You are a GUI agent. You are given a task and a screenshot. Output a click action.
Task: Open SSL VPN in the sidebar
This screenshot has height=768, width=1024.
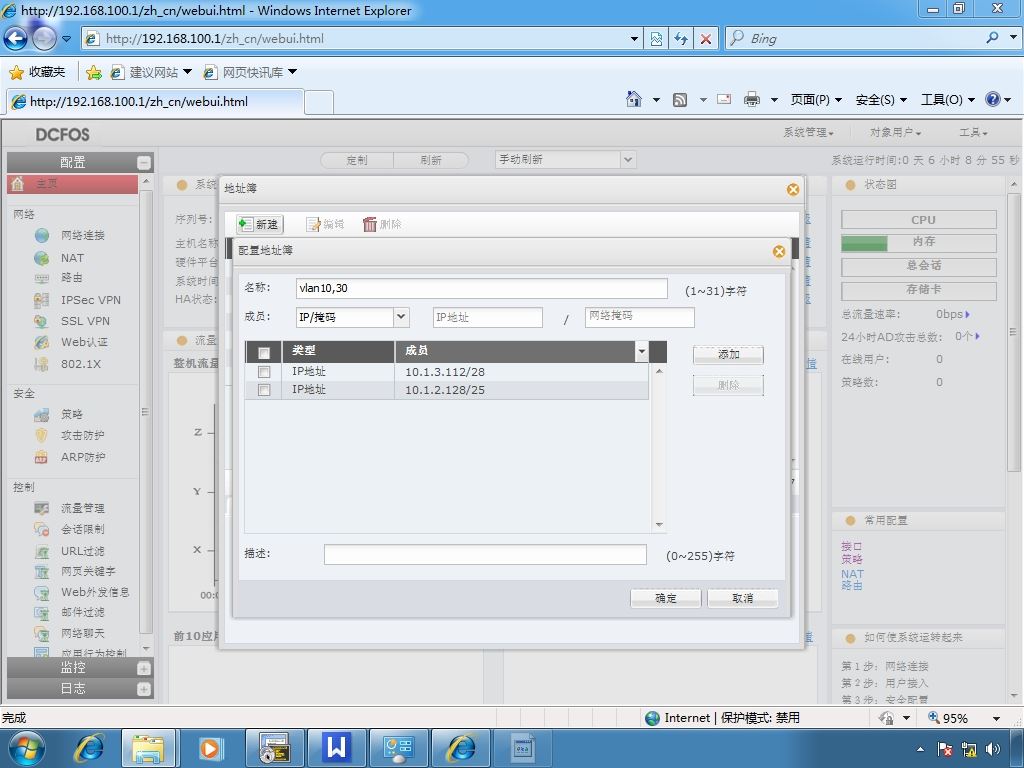coord(85,321)
